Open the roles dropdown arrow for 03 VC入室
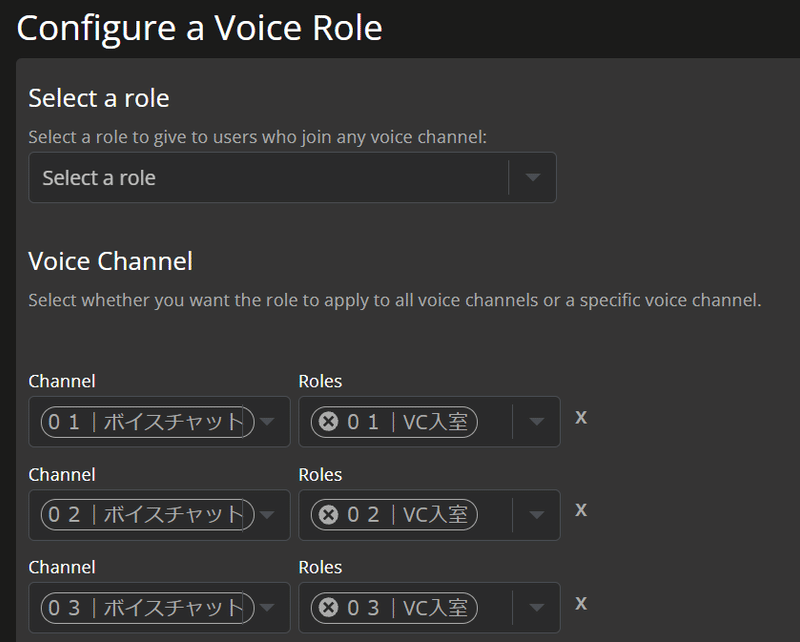Viewport: 800px width, 642px height. [x=536, y=607]
